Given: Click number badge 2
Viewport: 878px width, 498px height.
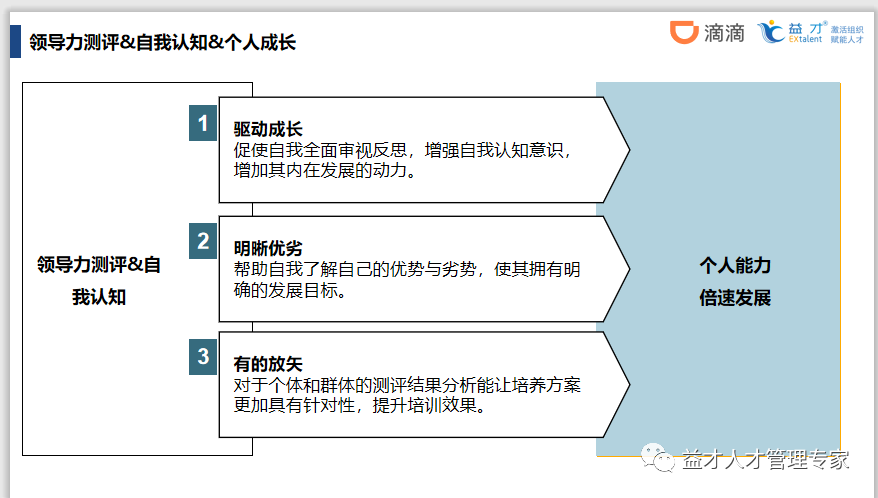Looking at the screenshot, I should tap(203, 241).
